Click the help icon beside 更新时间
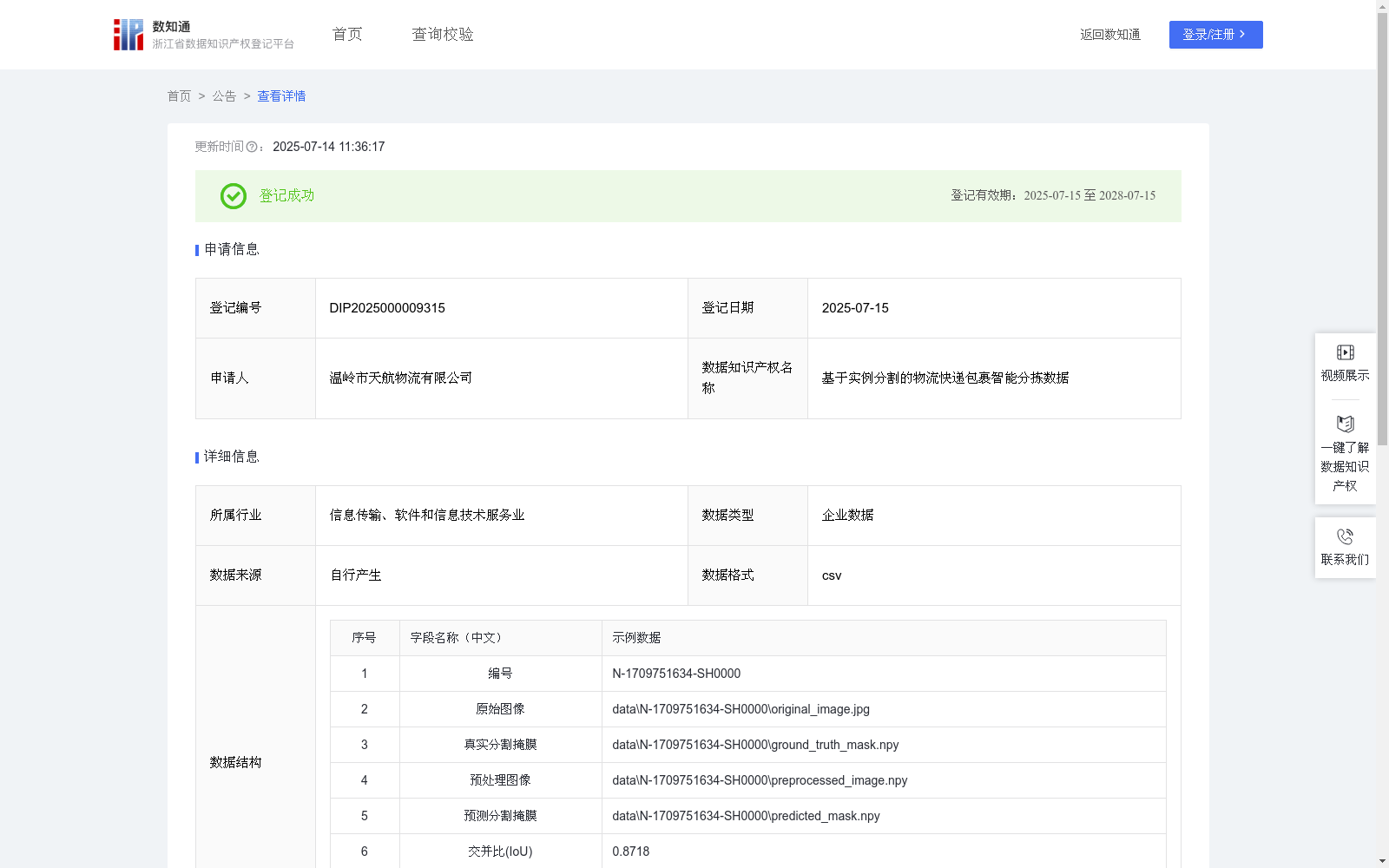Image resolution: width=1389 pixels, height=868 pixels. 252,148
